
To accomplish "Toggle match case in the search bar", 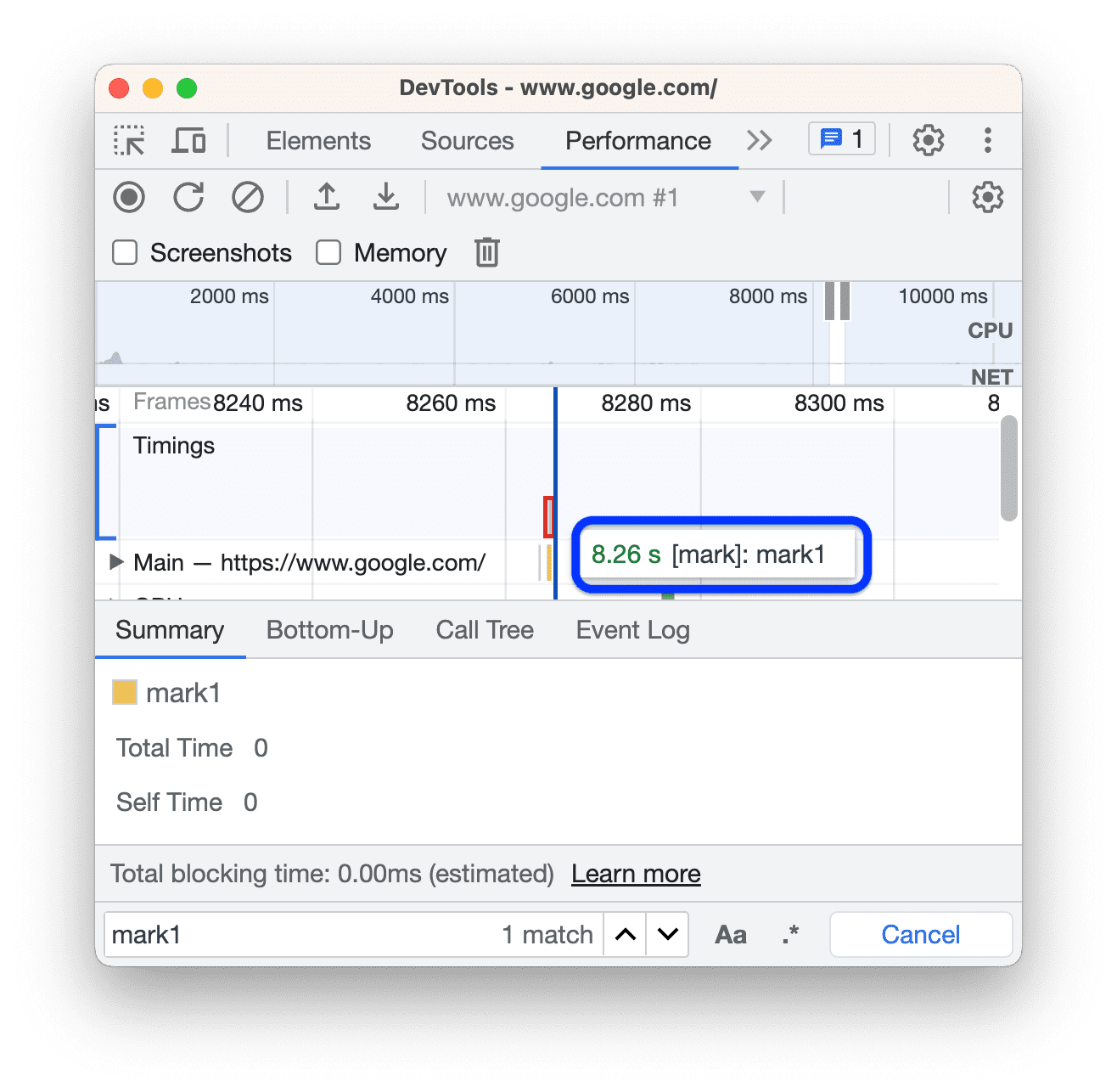I will (x=730, y=934).
